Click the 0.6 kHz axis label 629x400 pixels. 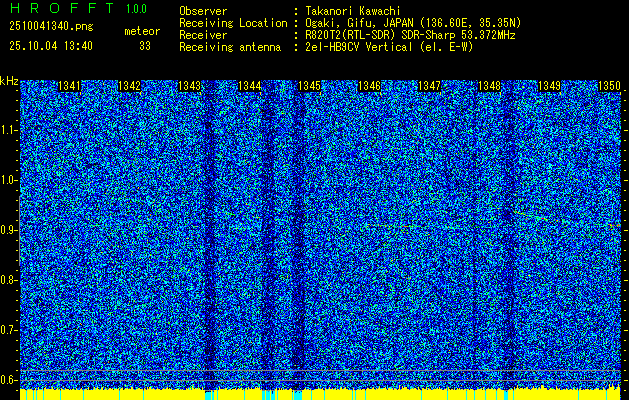point(7,380)
